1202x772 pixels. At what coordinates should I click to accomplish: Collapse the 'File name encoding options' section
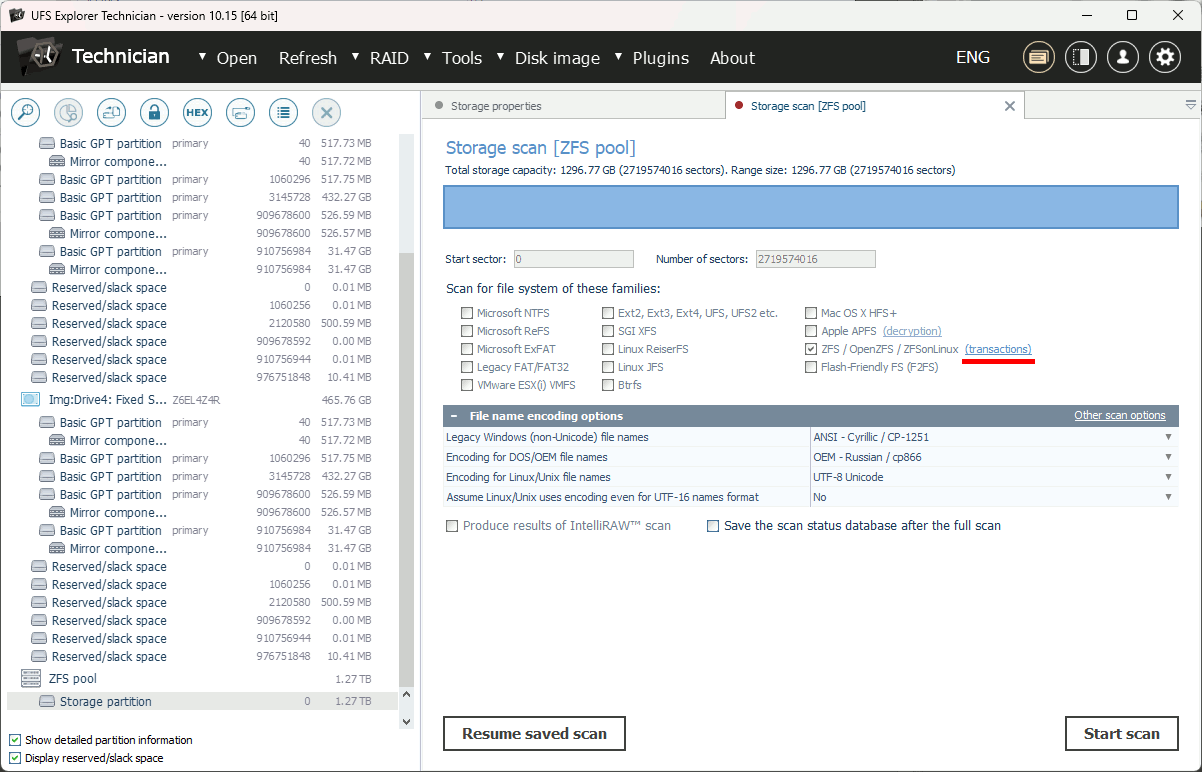458,416
